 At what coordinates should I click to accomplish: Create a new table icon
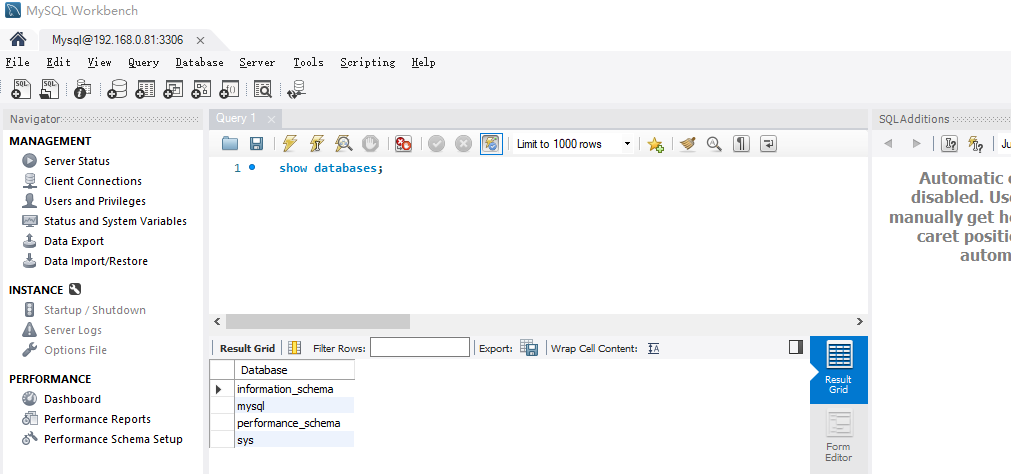145,89
